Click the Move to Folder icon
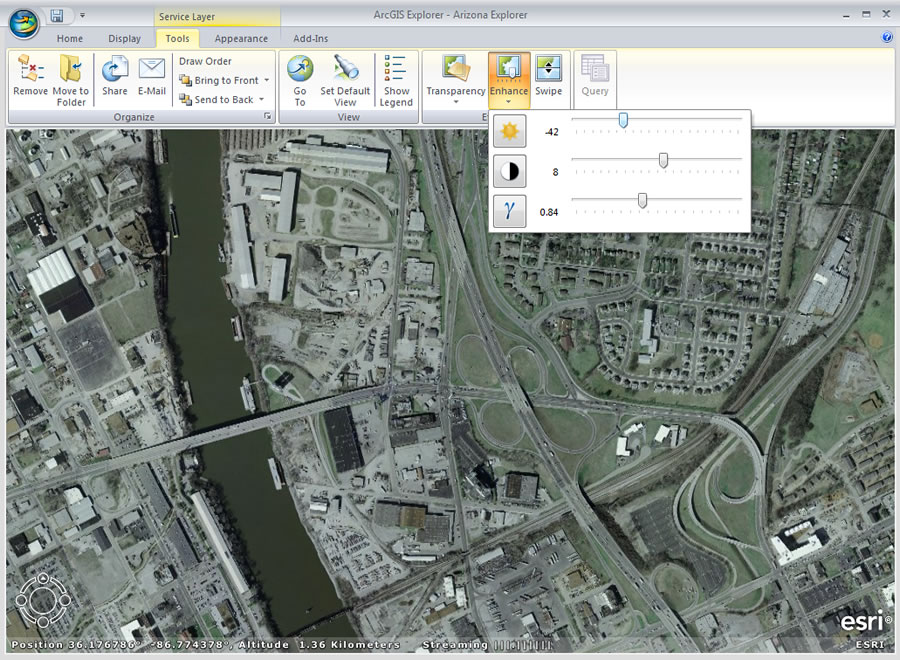The height and width of the screenshot is (660, 900). pos(71,70)
